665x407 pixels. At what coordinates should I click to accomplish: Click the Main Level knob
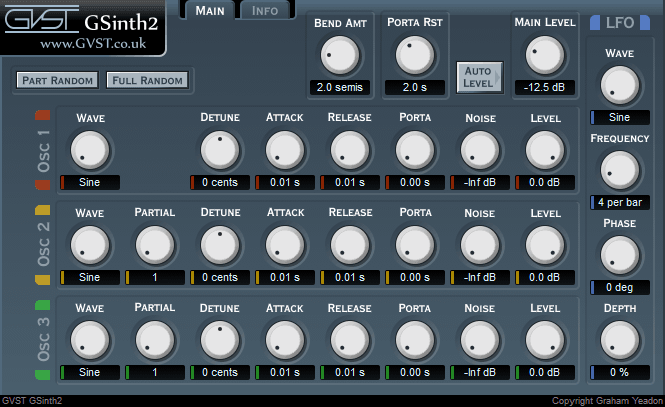pyautogui.click(x=545, y=56)
